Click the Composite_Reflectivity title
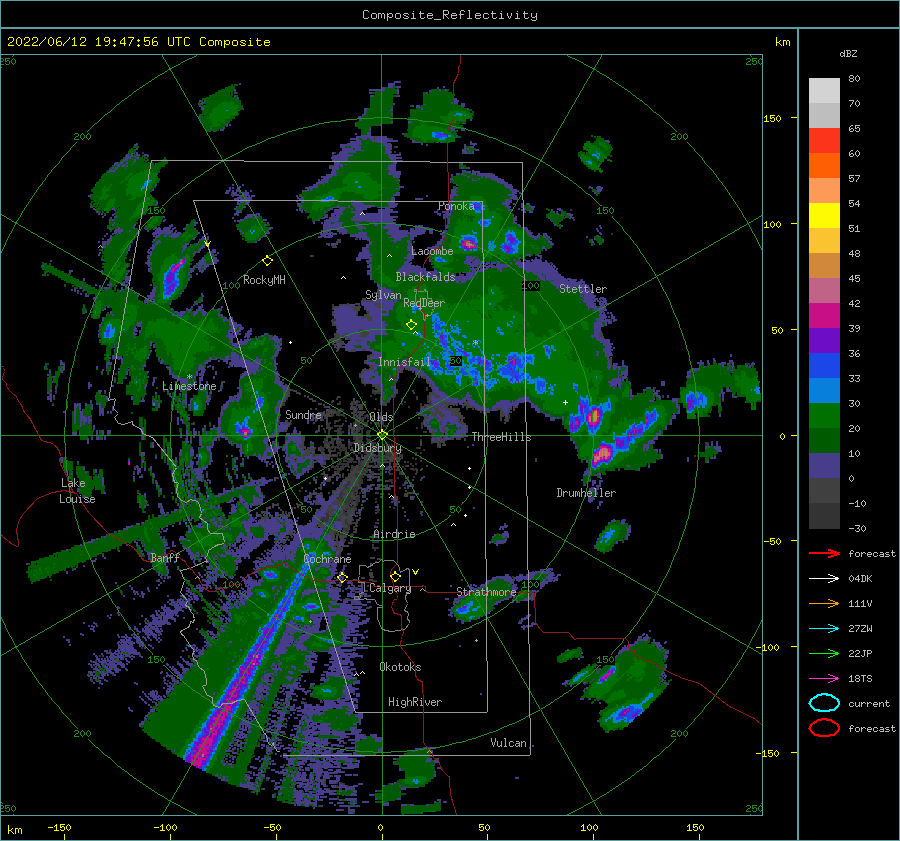This screenshot has width=900, height=841. point(450,15)
